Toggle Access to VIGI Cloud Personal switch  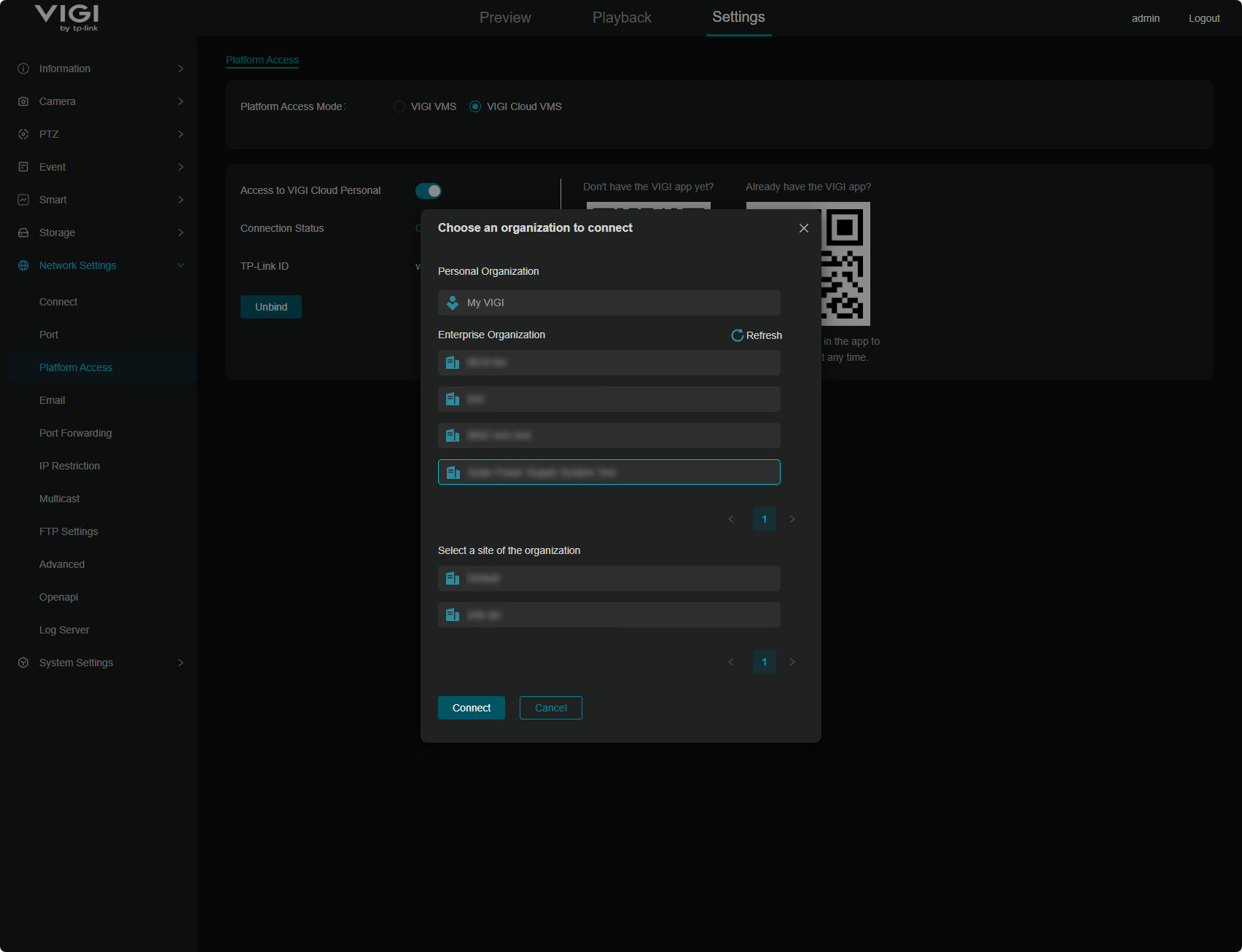tap(429, 191)
